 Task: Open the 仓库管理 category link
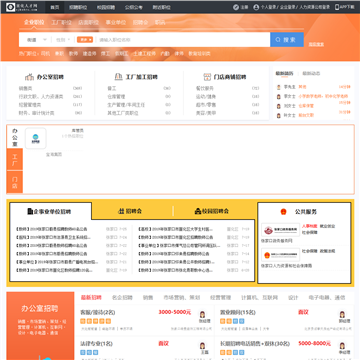[116, 97]
